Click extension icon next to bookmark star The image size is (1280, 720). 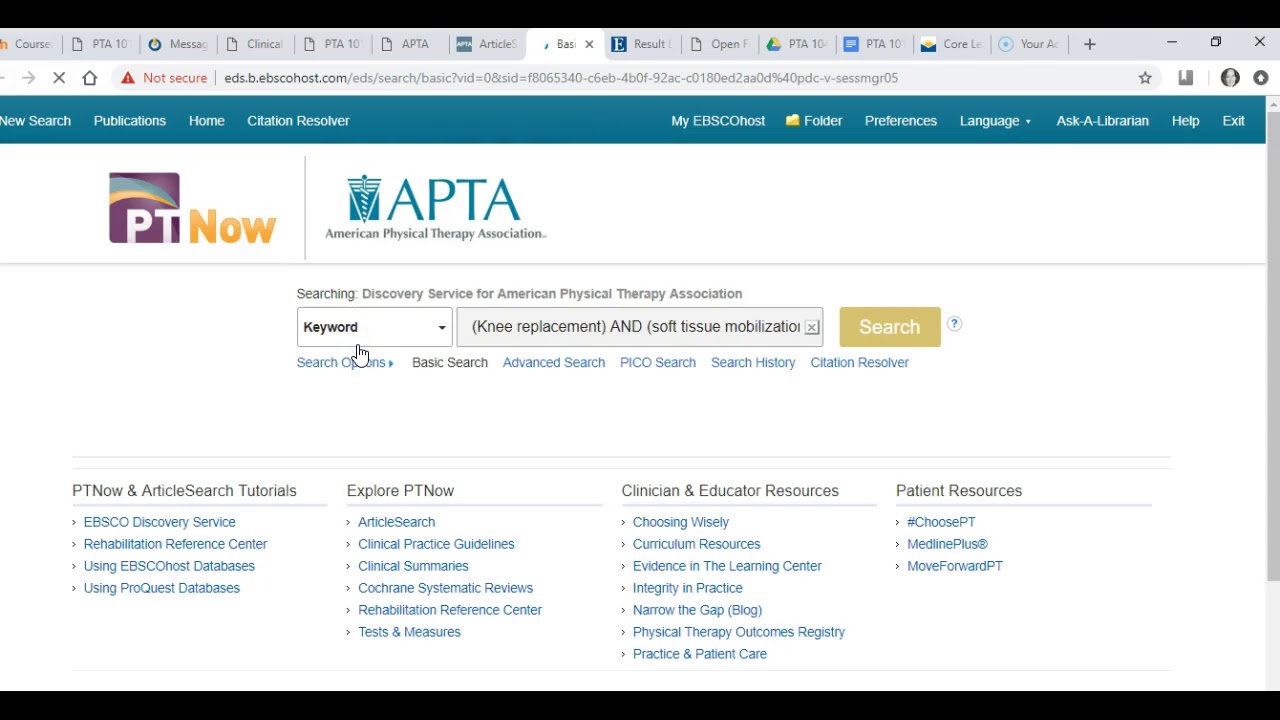click(1186, 78)
